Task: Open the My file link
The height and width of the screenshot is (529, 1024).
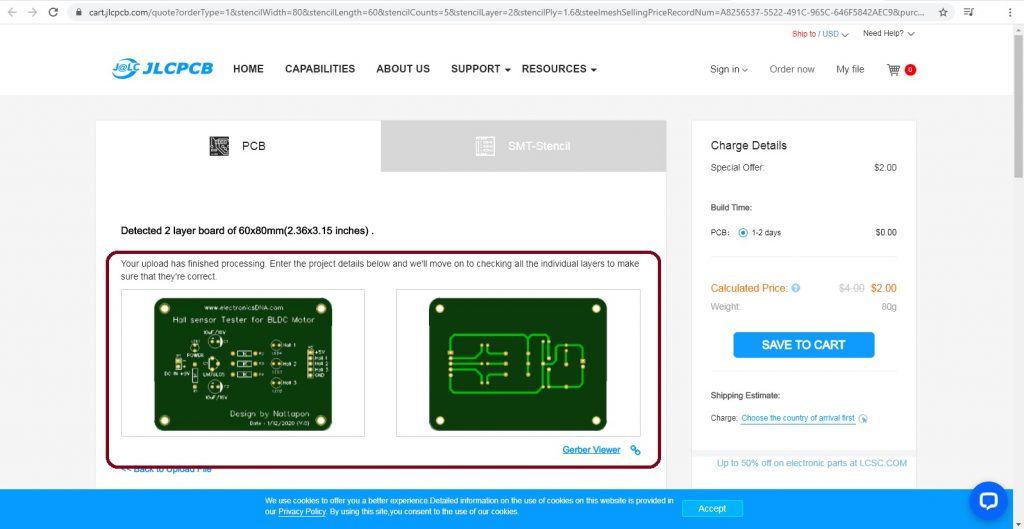Action: (x=850, y=69)
